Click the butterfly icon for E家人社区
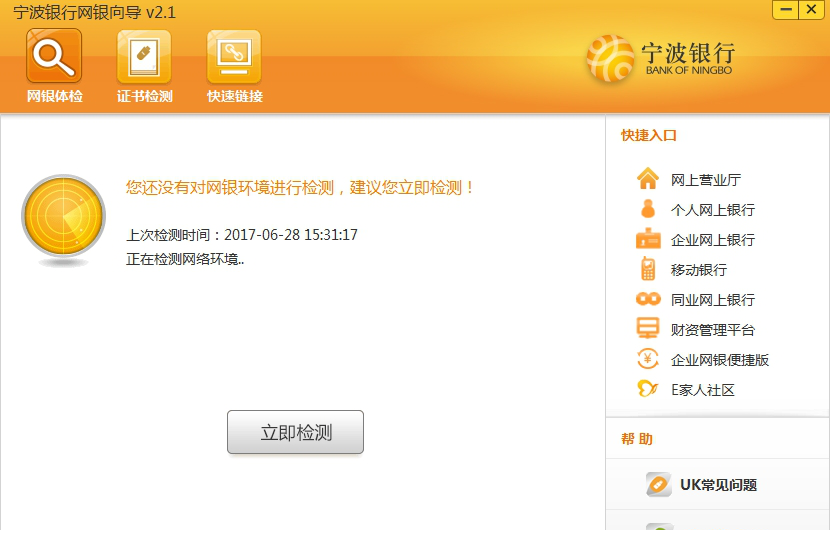Viewport: 830px width, 551px height. [648, 389]
